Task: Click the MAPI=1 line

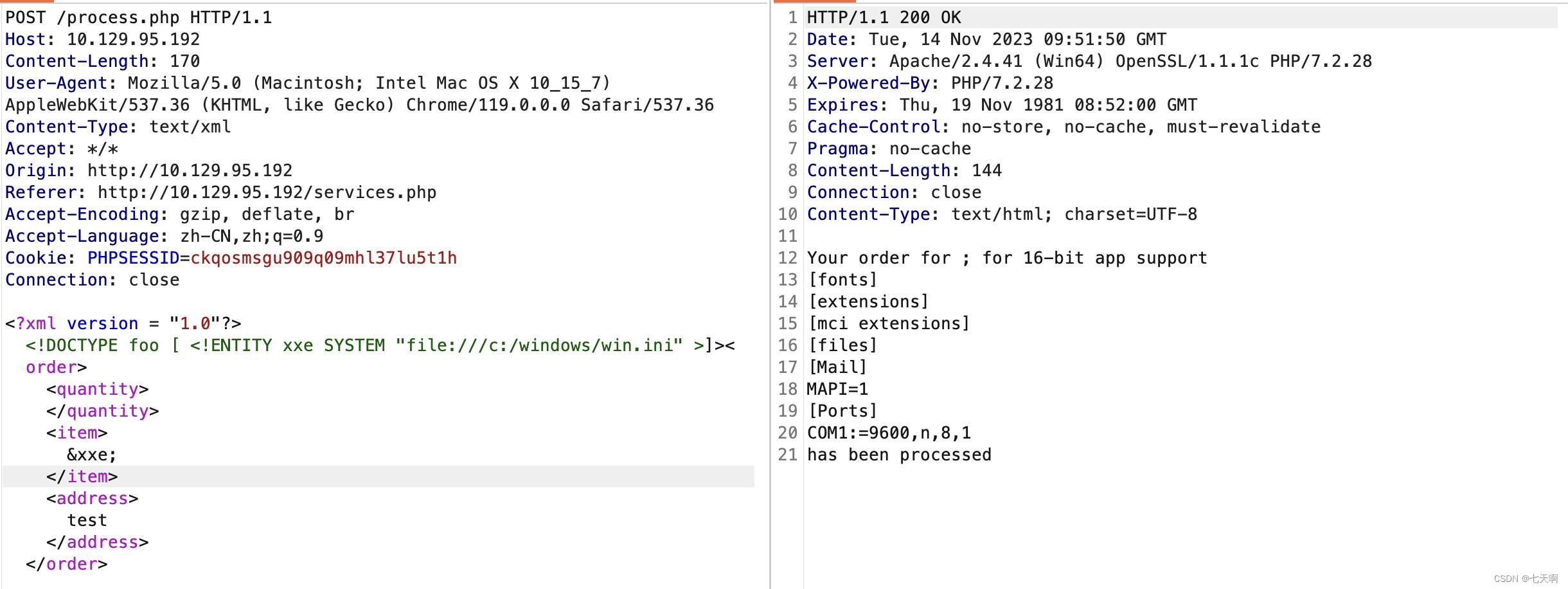Action: 838,389
